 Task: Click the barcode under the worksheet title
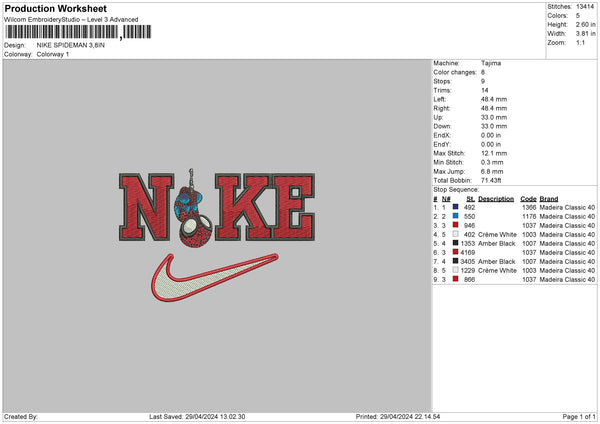[78, 32]
